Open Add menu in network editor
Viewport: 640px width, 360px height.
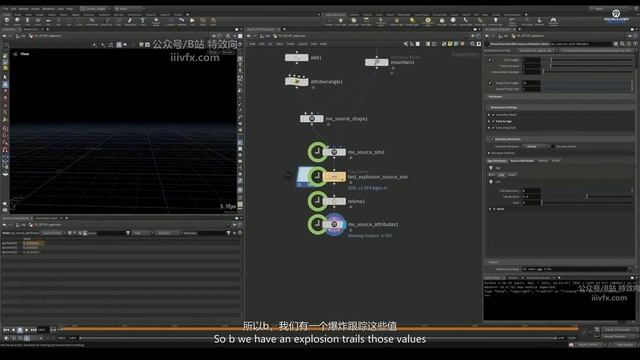[x=252, y=44]
